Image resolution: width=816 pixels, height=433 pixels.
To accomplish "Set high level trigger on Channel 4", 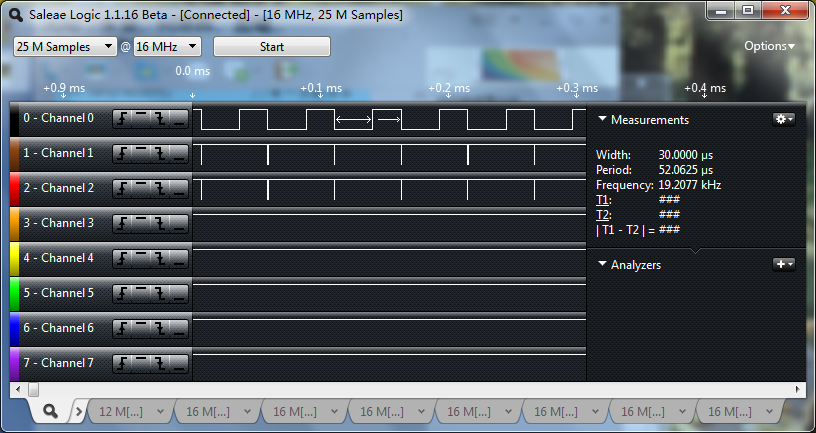I will click(x=141, y=259).
